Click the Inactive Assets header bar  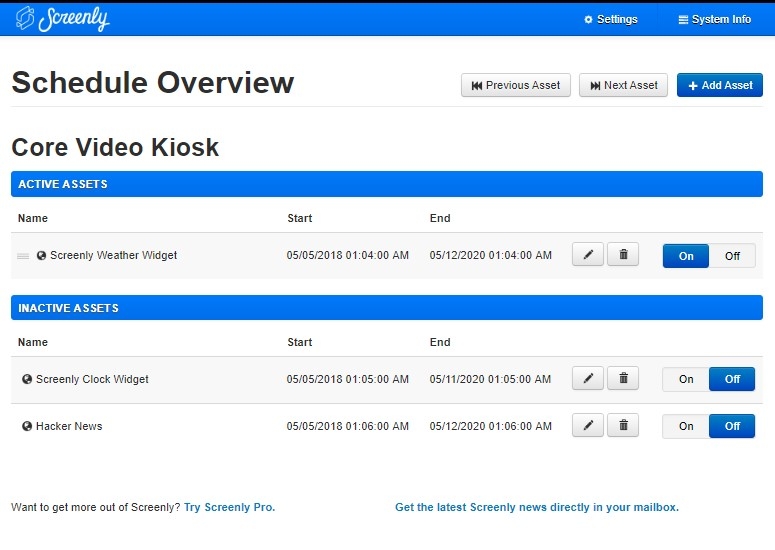(x=387, y=308)
